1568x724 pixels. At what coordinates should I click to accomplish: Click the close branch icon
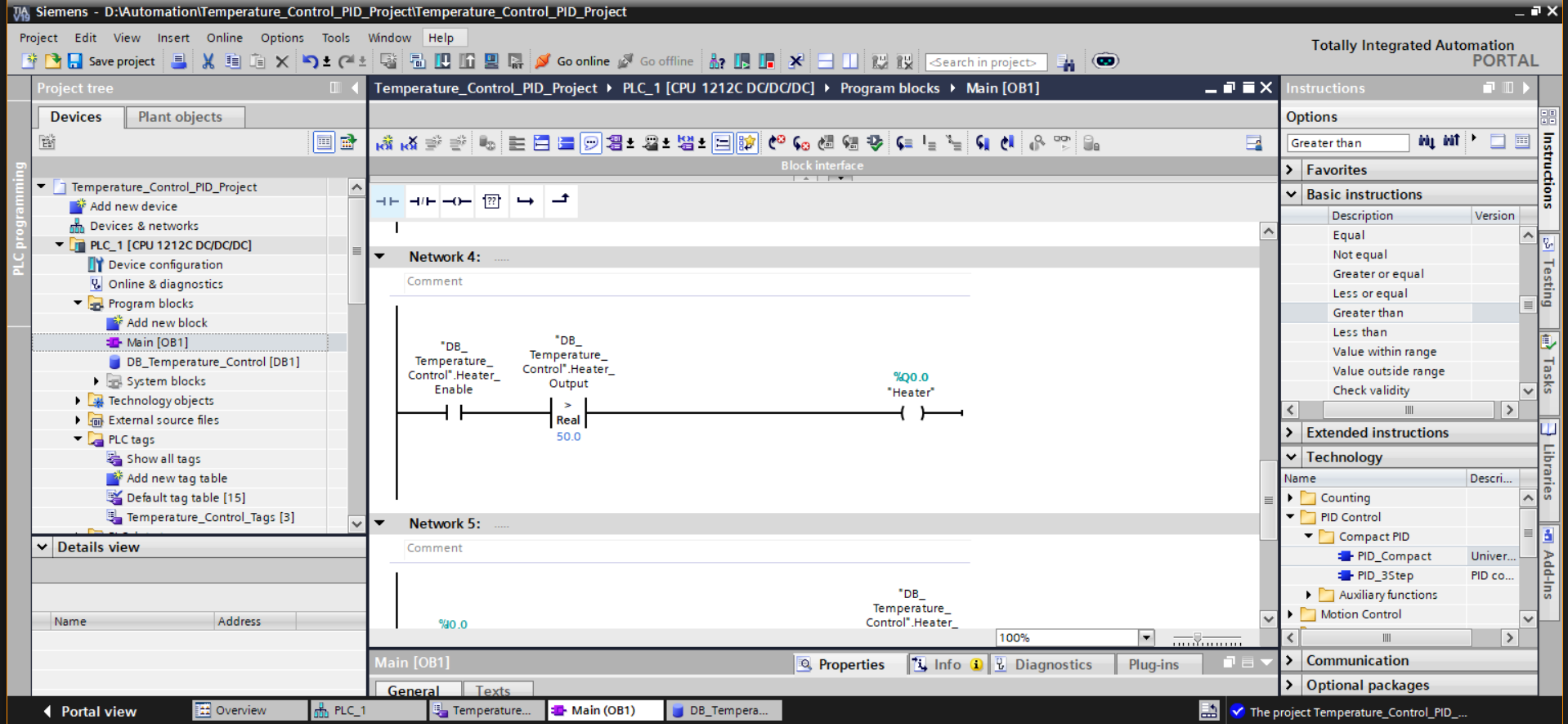[x=560, y=200]
